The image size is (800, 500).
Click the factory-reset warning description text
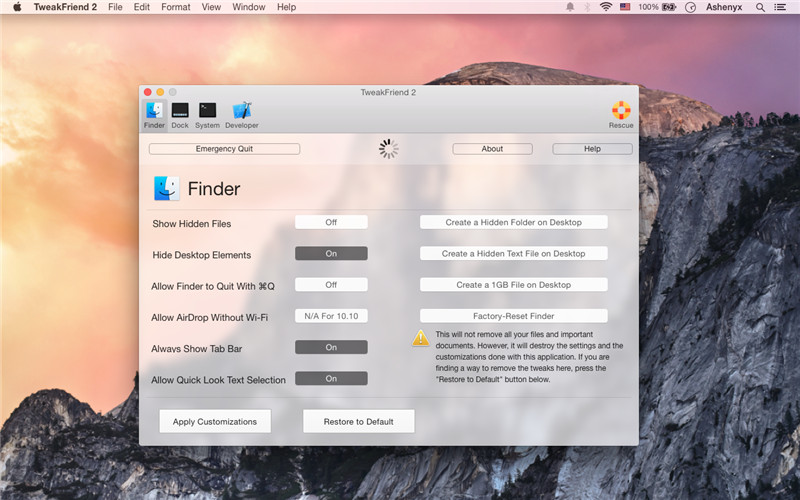(529, 357)
